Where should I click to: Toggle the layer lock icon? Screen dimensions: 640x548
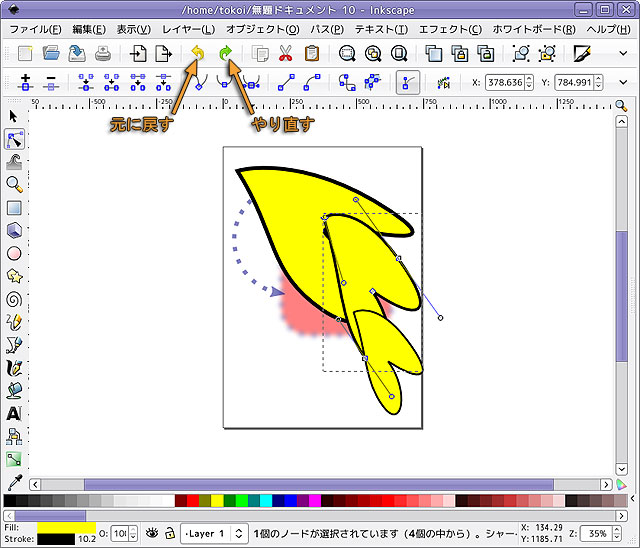[170, 533]
